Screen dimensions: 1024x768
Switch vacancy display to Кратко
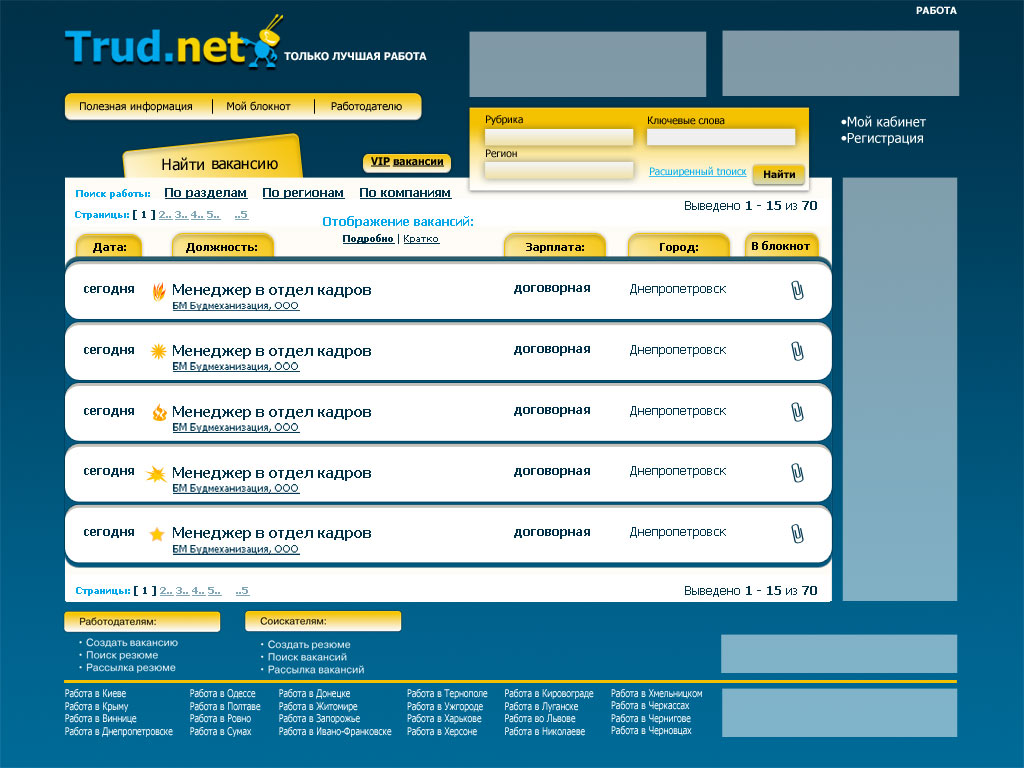point(421,239)
